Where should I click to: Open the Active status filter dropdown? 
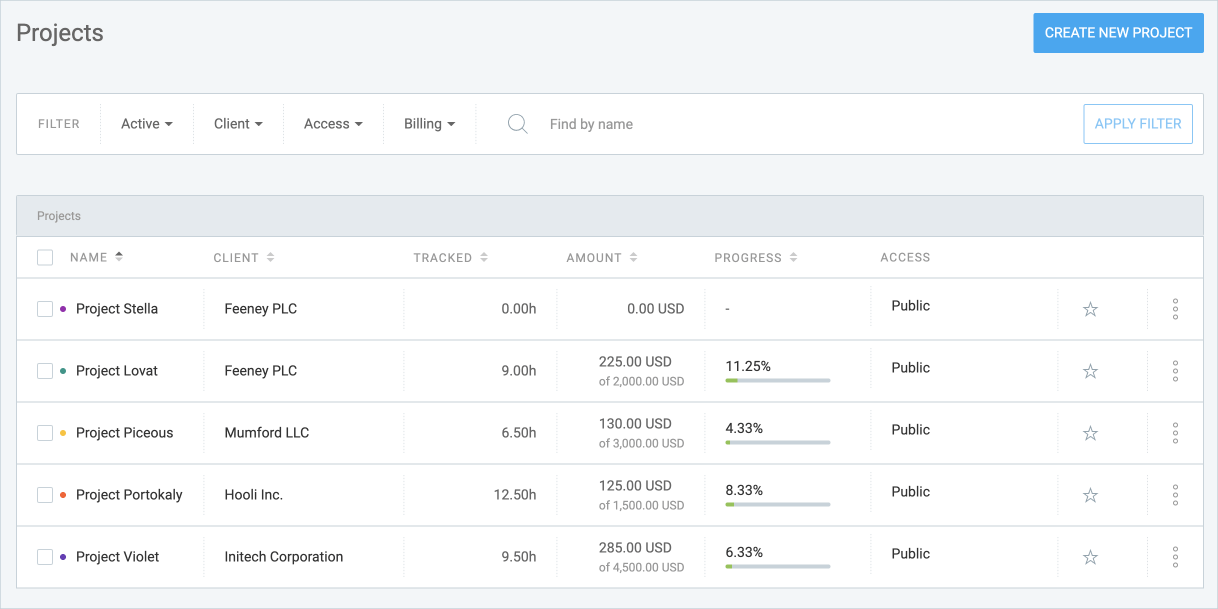pos(146,123)
